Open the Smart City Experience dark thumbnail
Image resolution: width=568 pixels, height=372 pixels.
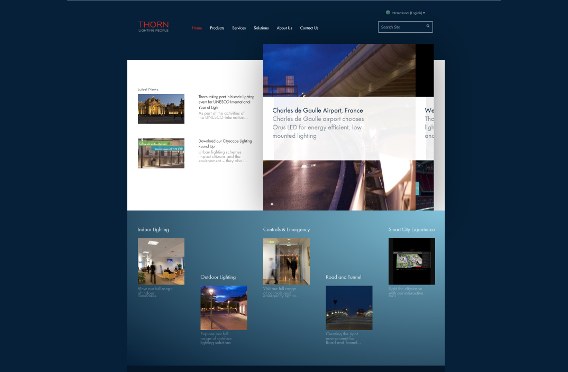click(412, 261)
